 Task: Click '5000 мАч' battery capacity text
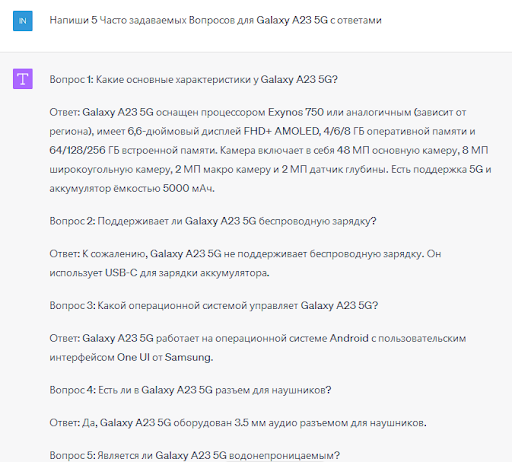pyautogui.click(x=188, y=188)
